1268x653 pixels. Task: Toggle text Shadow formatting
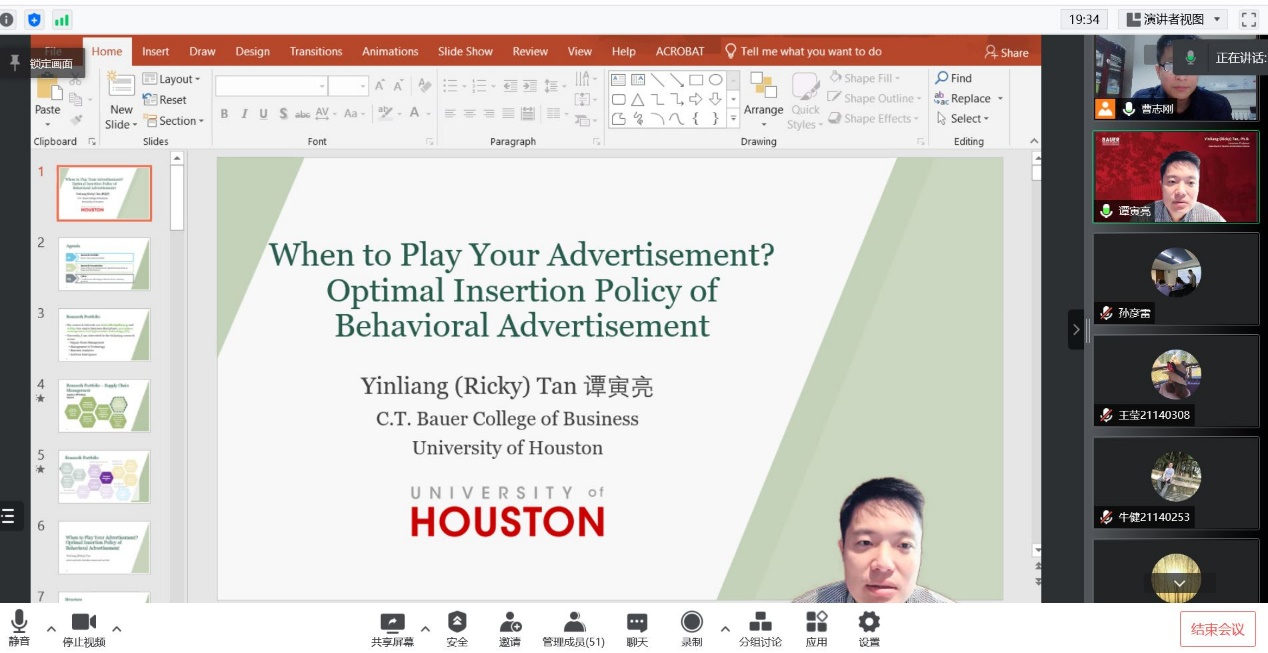pos(284,114)
